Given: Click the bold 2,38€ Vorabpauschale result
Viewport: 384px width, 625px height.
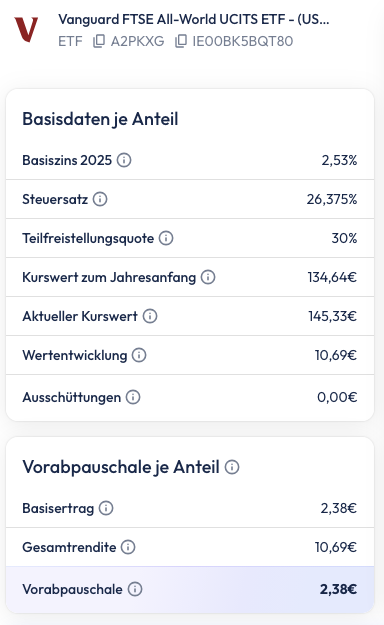Looking at the screenshot, I should (338, 589).
